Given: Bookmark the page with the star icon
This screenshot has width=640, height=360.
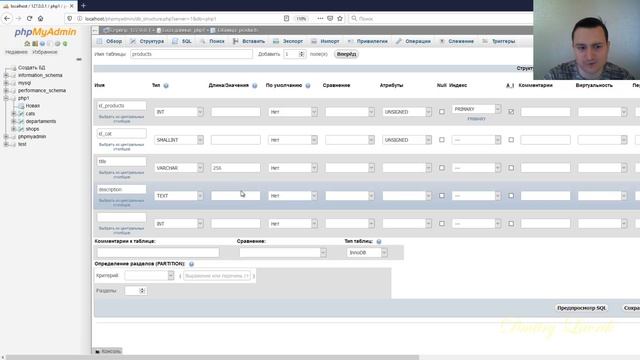Looking at the screenshot, I should pyautogui.click(x=340, y=18).
